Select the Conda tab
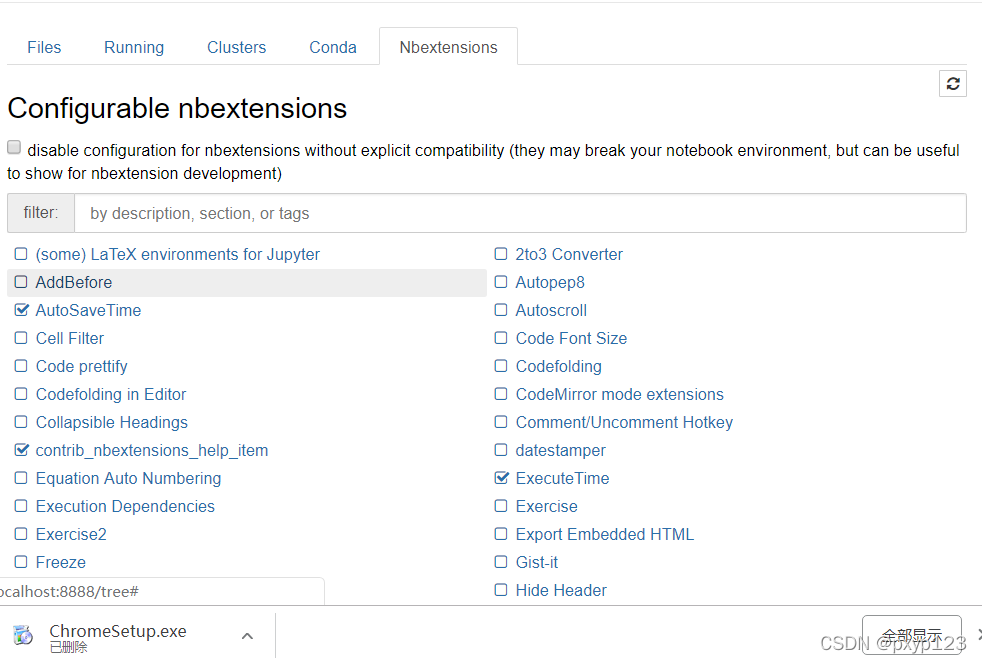The height and width of the screenshot is (663, 982). click(x=333, y=47)
